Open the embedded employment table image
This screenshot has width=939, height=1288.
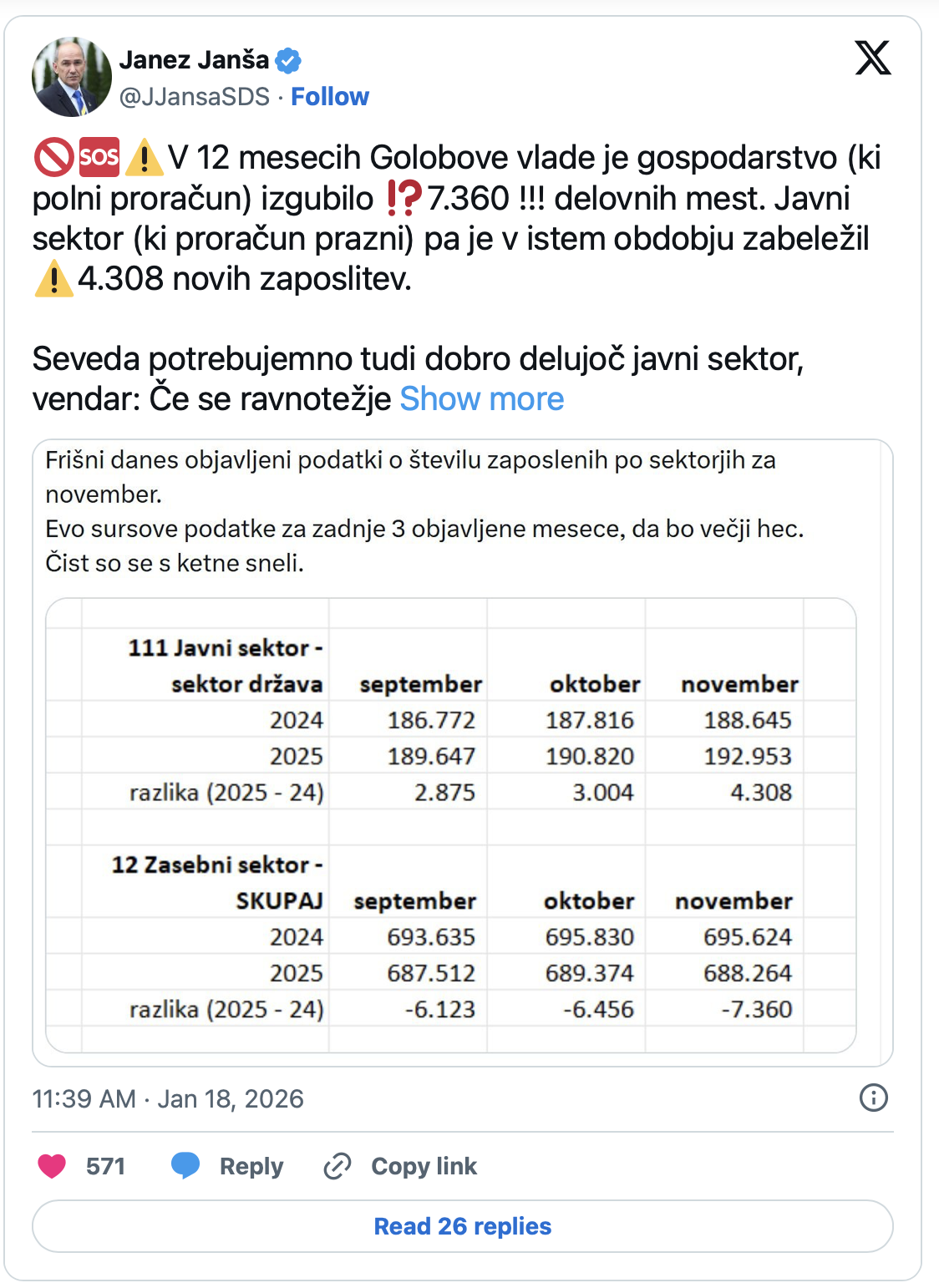pos(451,825)
